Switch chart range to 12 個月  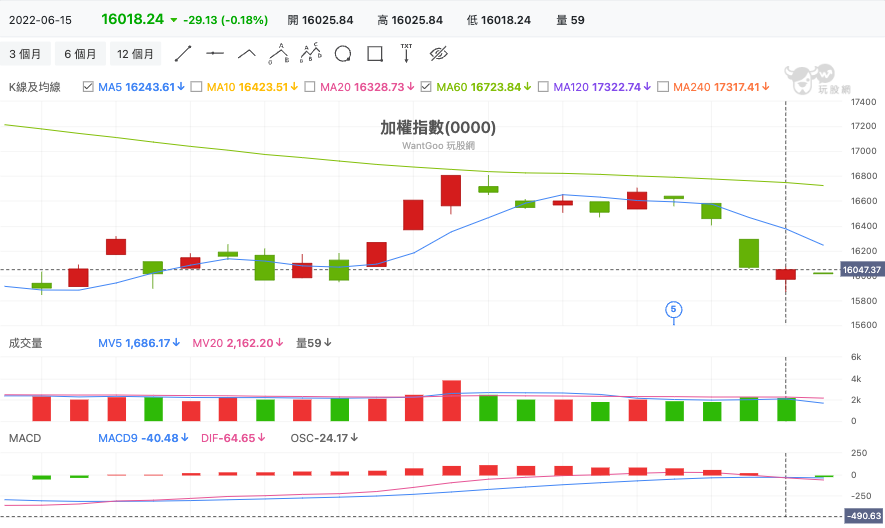pos(135,54)
